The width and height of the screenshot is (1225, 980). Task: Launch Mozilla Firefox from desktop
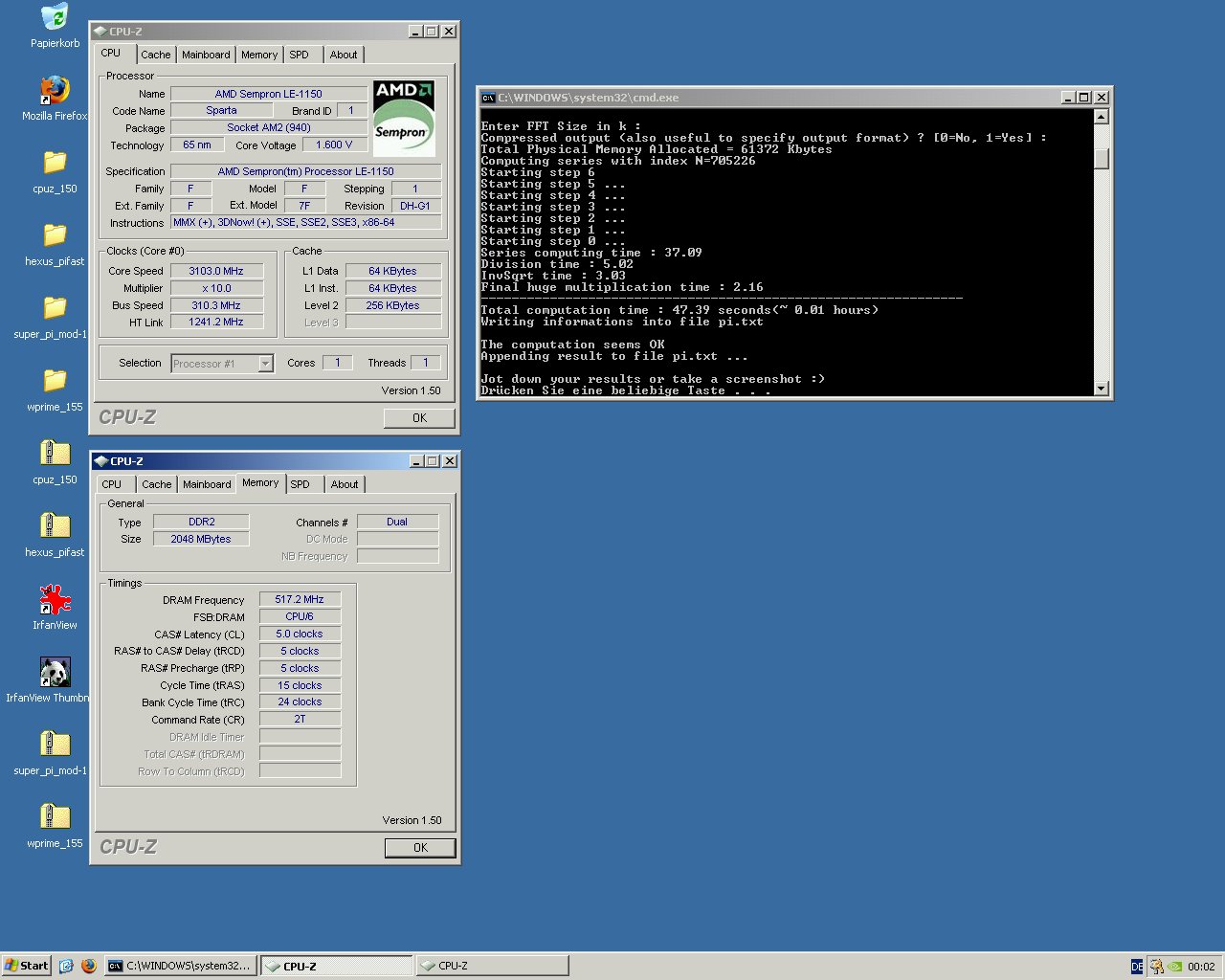tap(55, 90)
